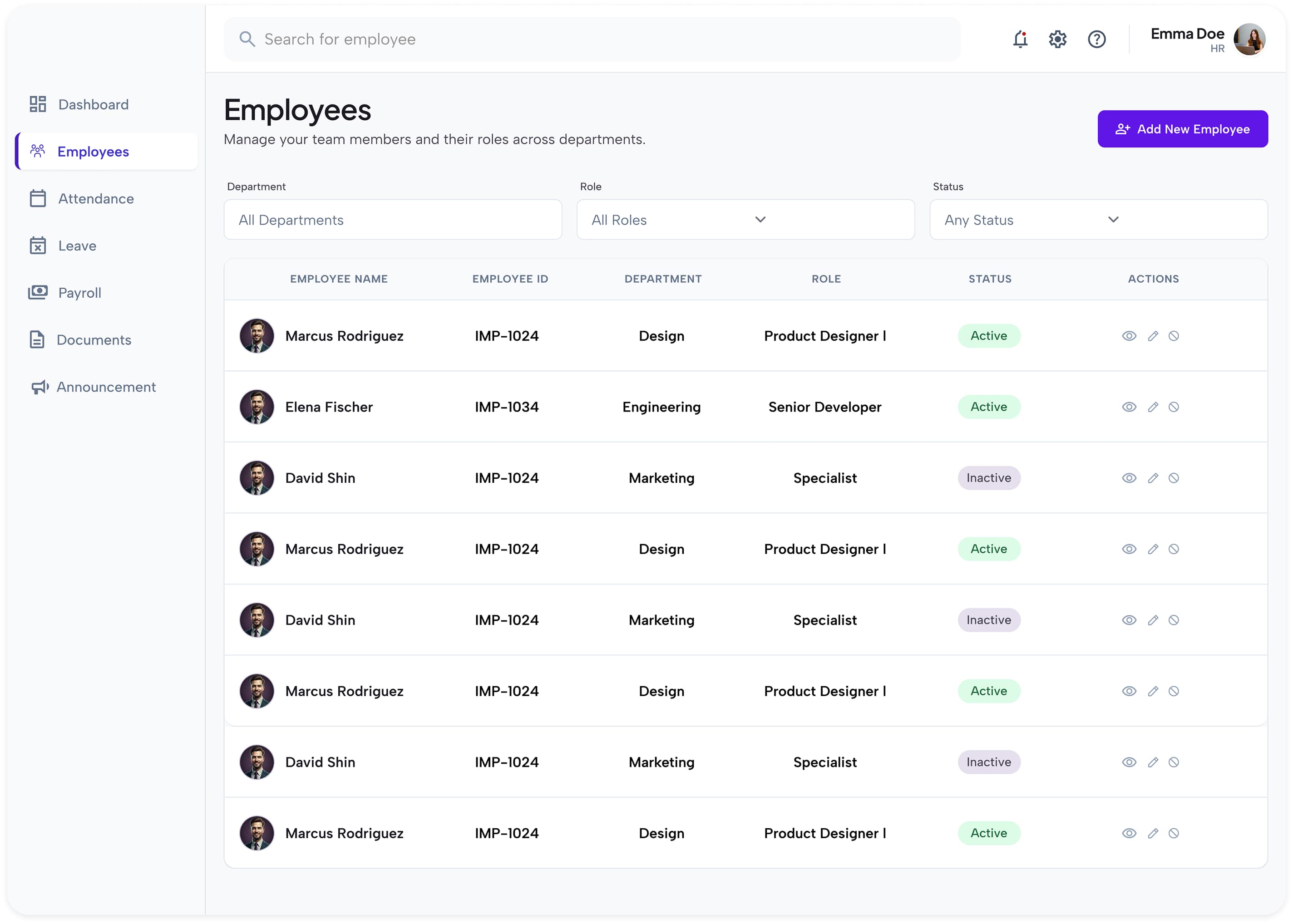
Task: Expand the All Roles dropdown
Action: [745, 220]
